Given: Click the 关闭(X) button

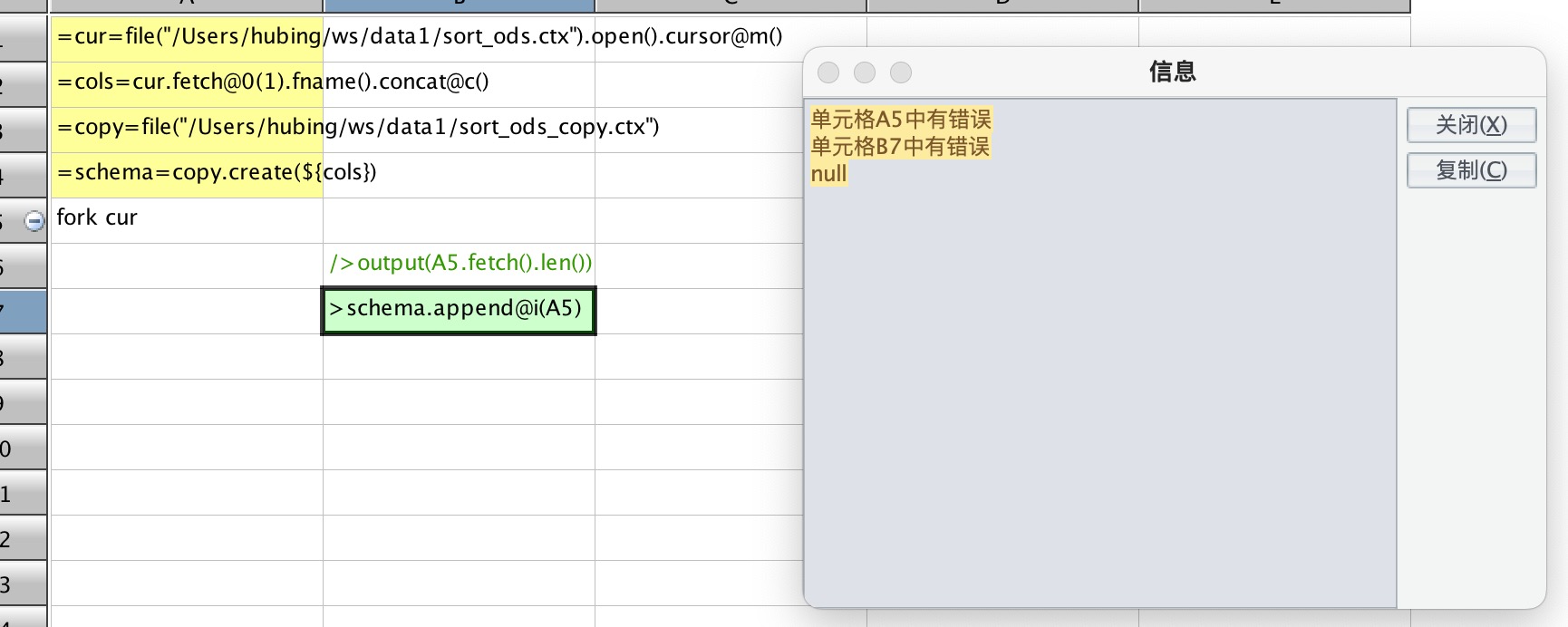Looking at the screenshot, I should click(x=1470, y=125).
